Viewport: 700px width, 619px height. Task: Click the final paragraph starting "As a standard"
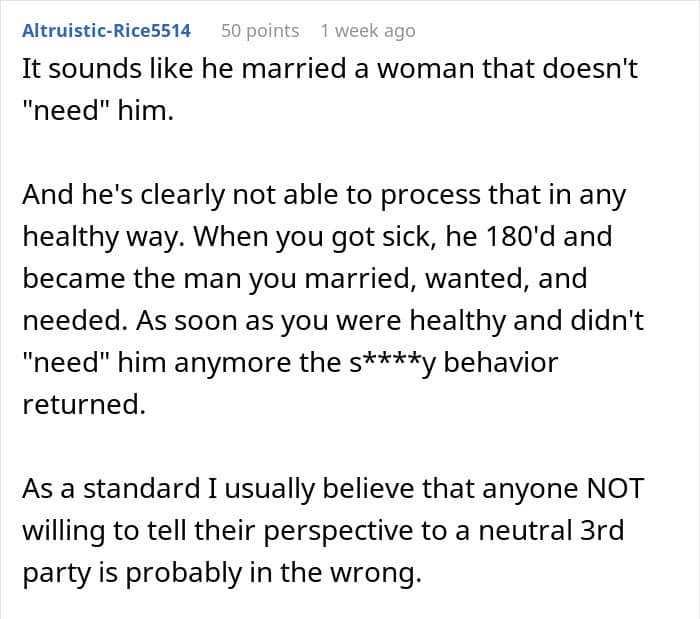click(333, 531)
